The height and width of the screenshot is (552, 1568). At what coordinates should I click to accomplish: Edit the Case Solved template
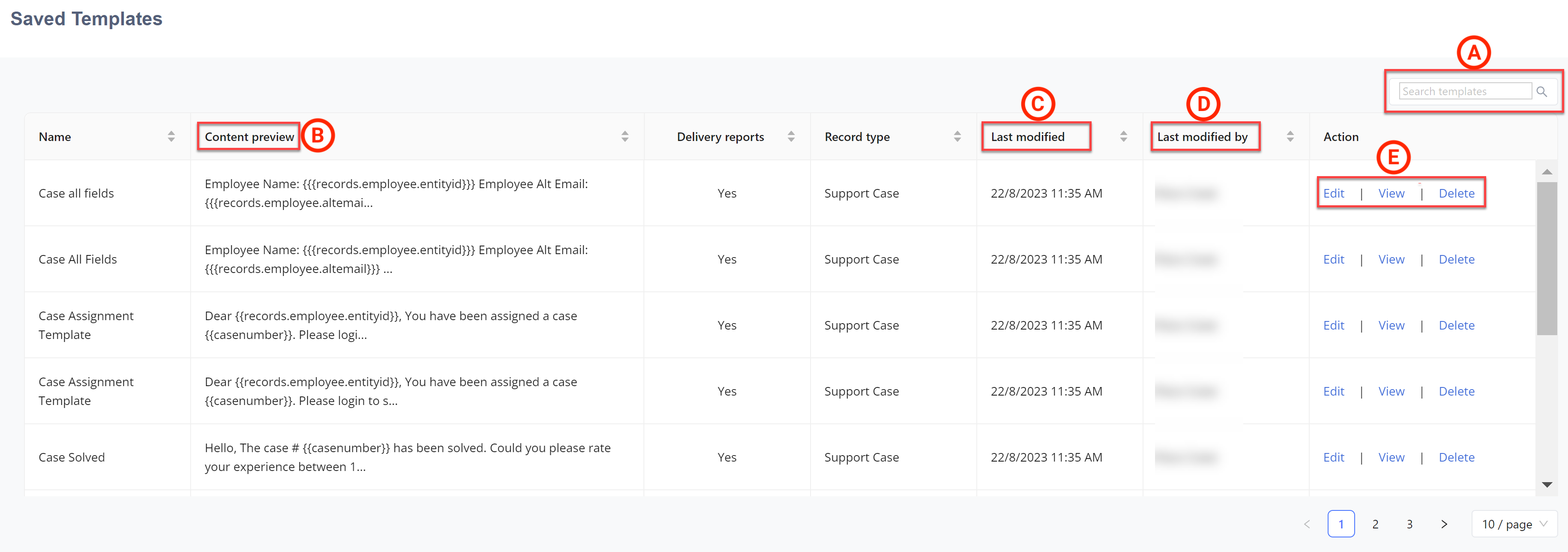point(1334,457)
